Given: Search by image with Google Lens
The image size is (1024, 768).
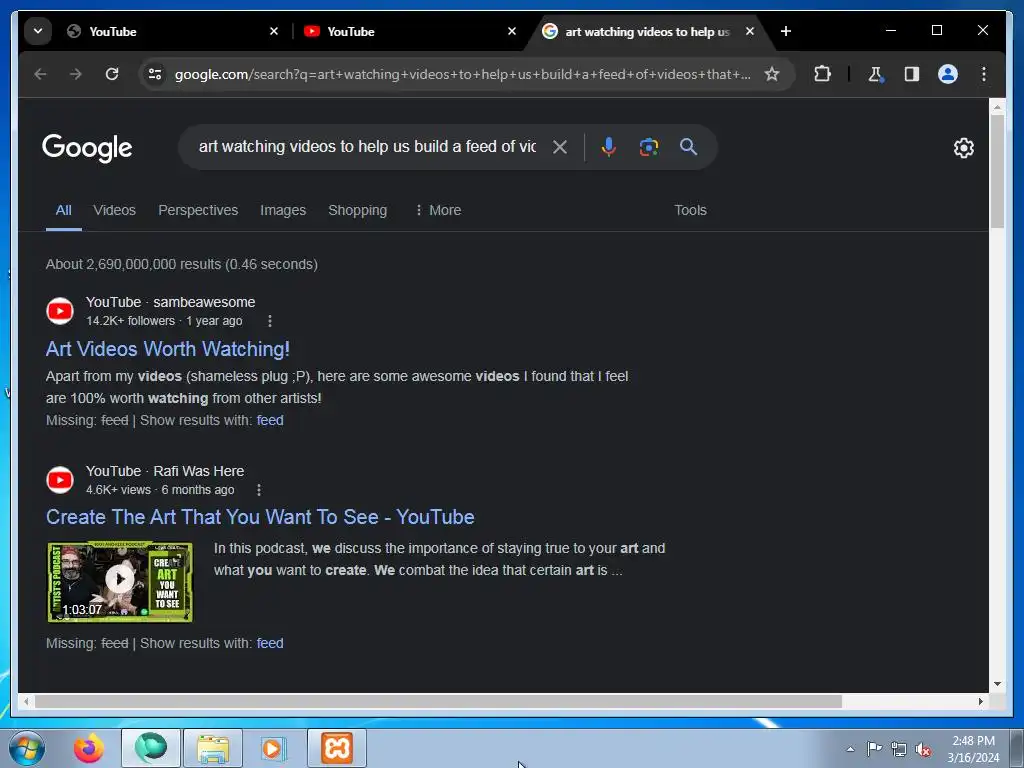Looking at the screenshot, I should (x=648, y=147).
